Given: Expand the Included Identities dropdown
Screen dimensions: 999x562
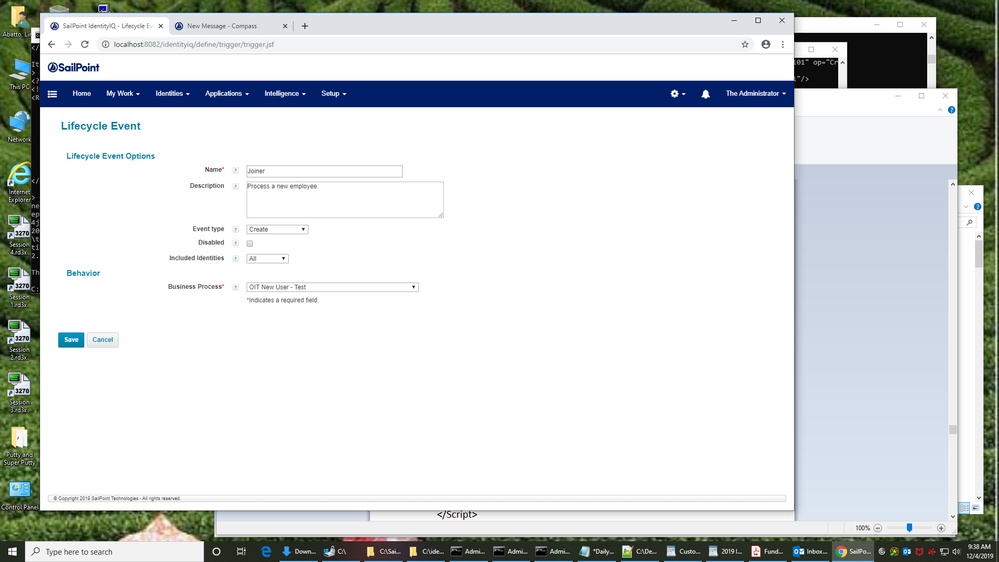Looking at the screenshot, I should (x=267, y=259).
